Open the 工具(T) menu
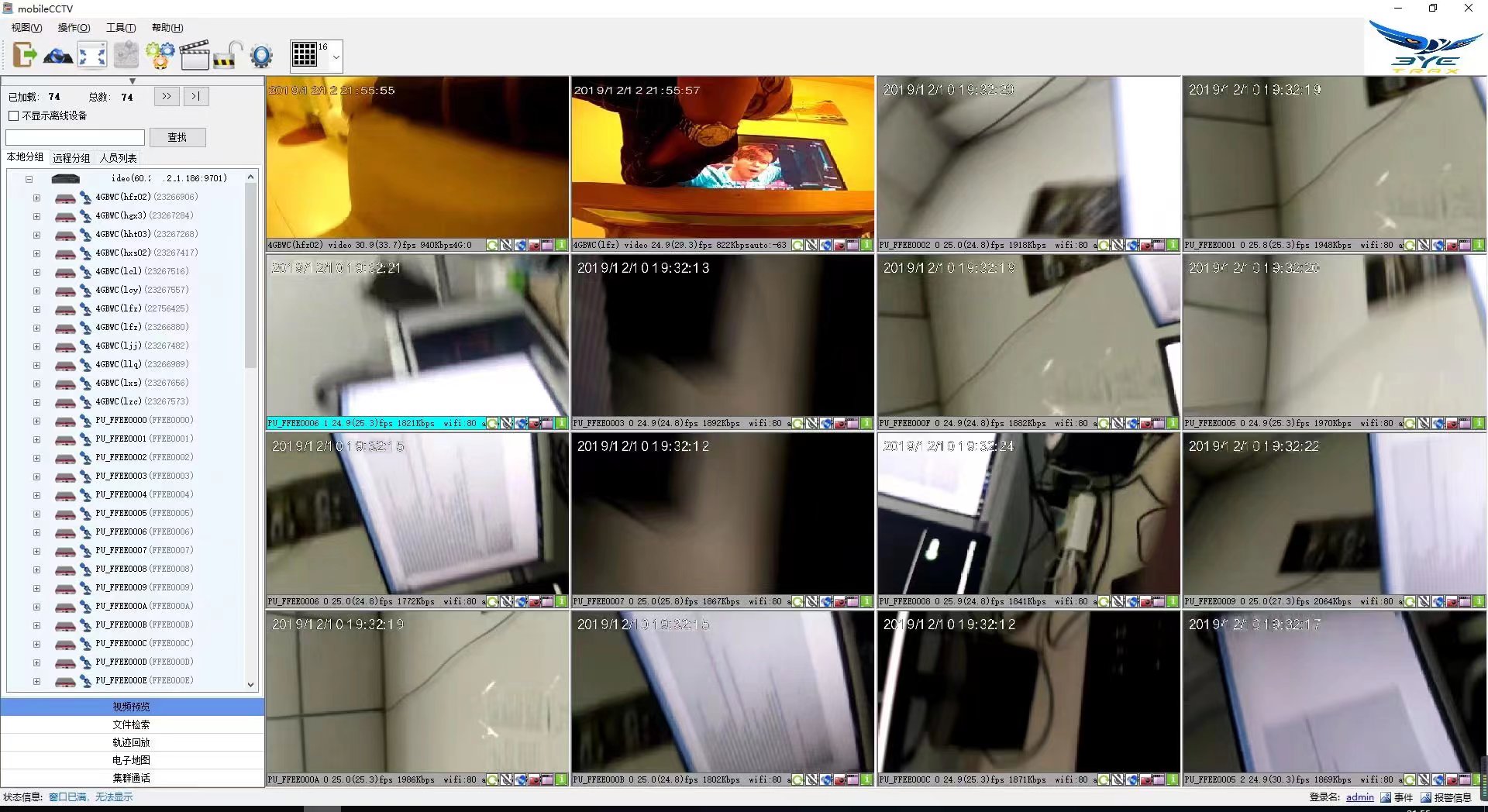This screenshot has height=812, width=1488. click(x=120, y=27)
